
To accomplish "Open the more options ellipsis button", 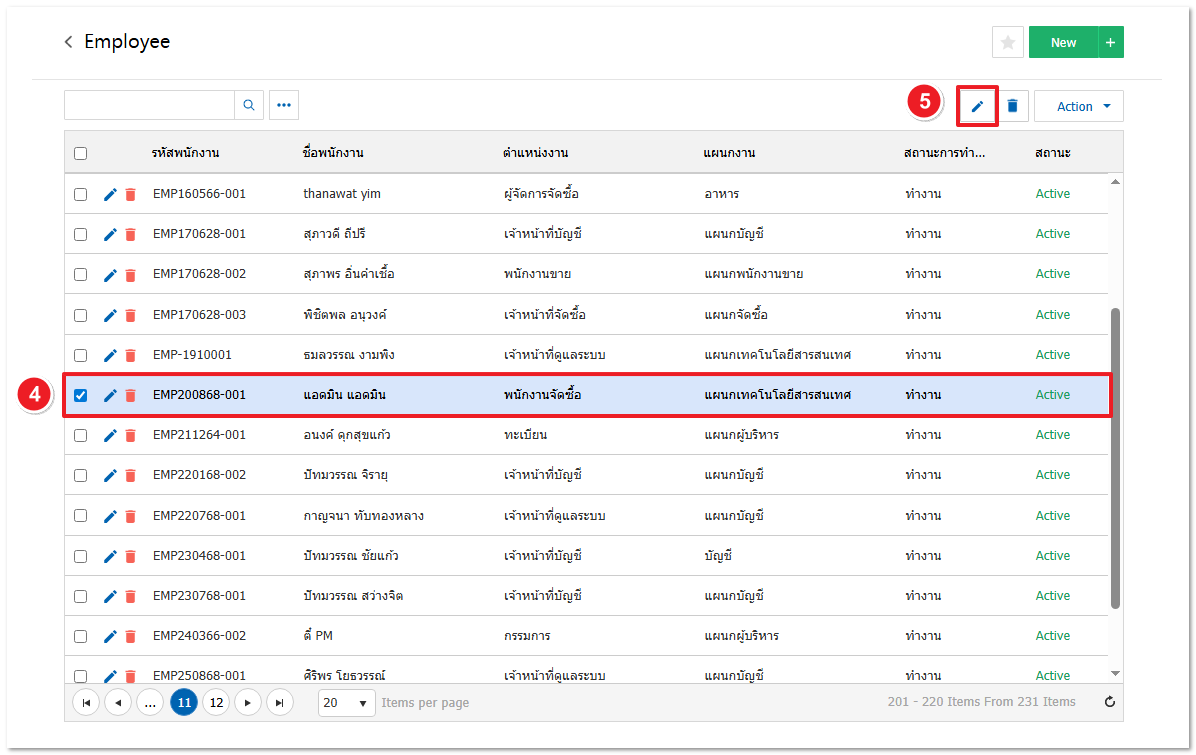I will pos(284,105).
